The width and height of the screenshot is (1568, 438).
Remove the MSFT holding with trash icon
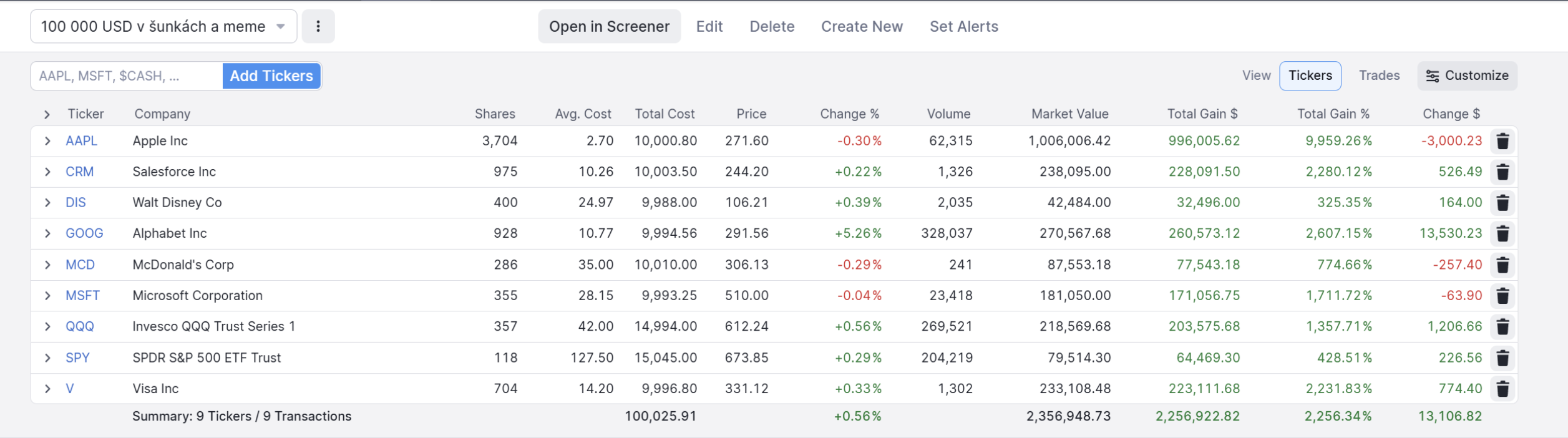[1502, 296]
